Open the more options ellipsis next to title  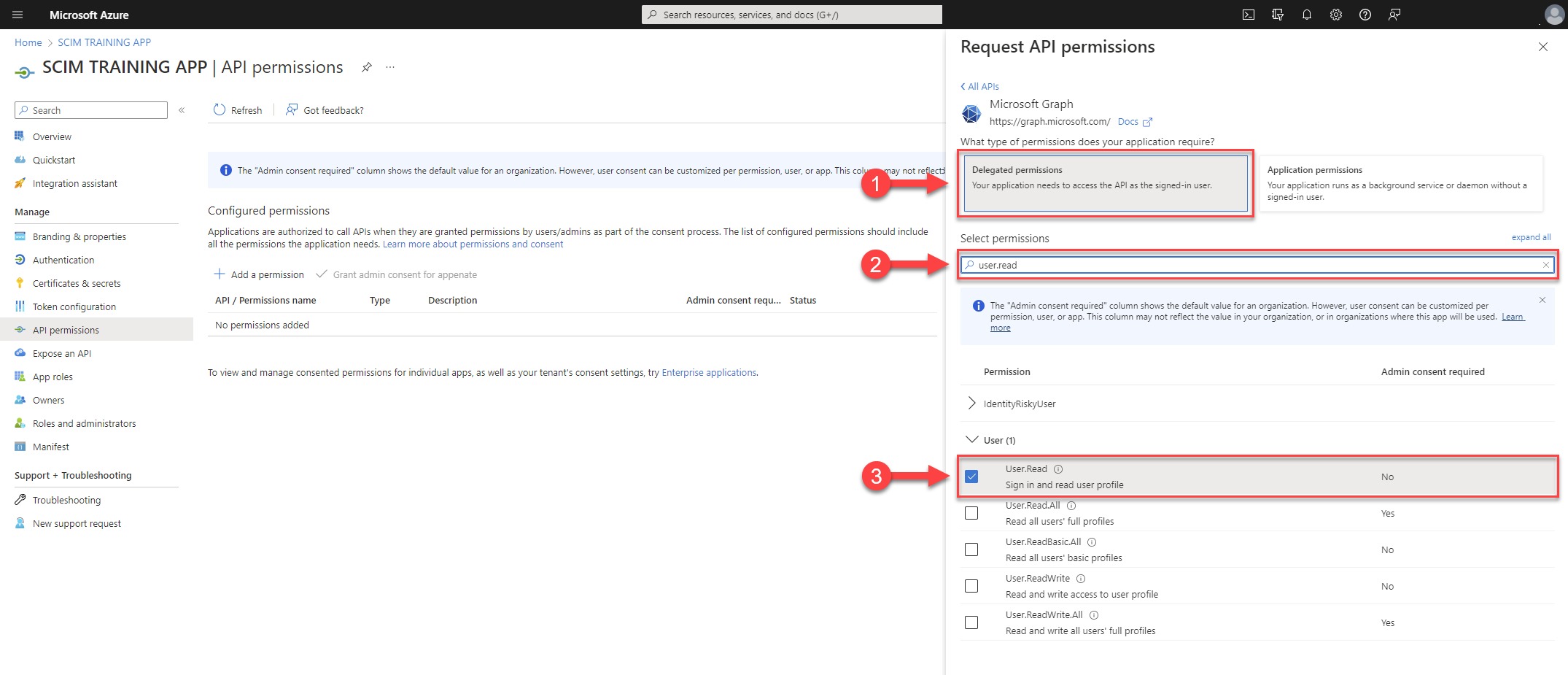click(390, 67)
